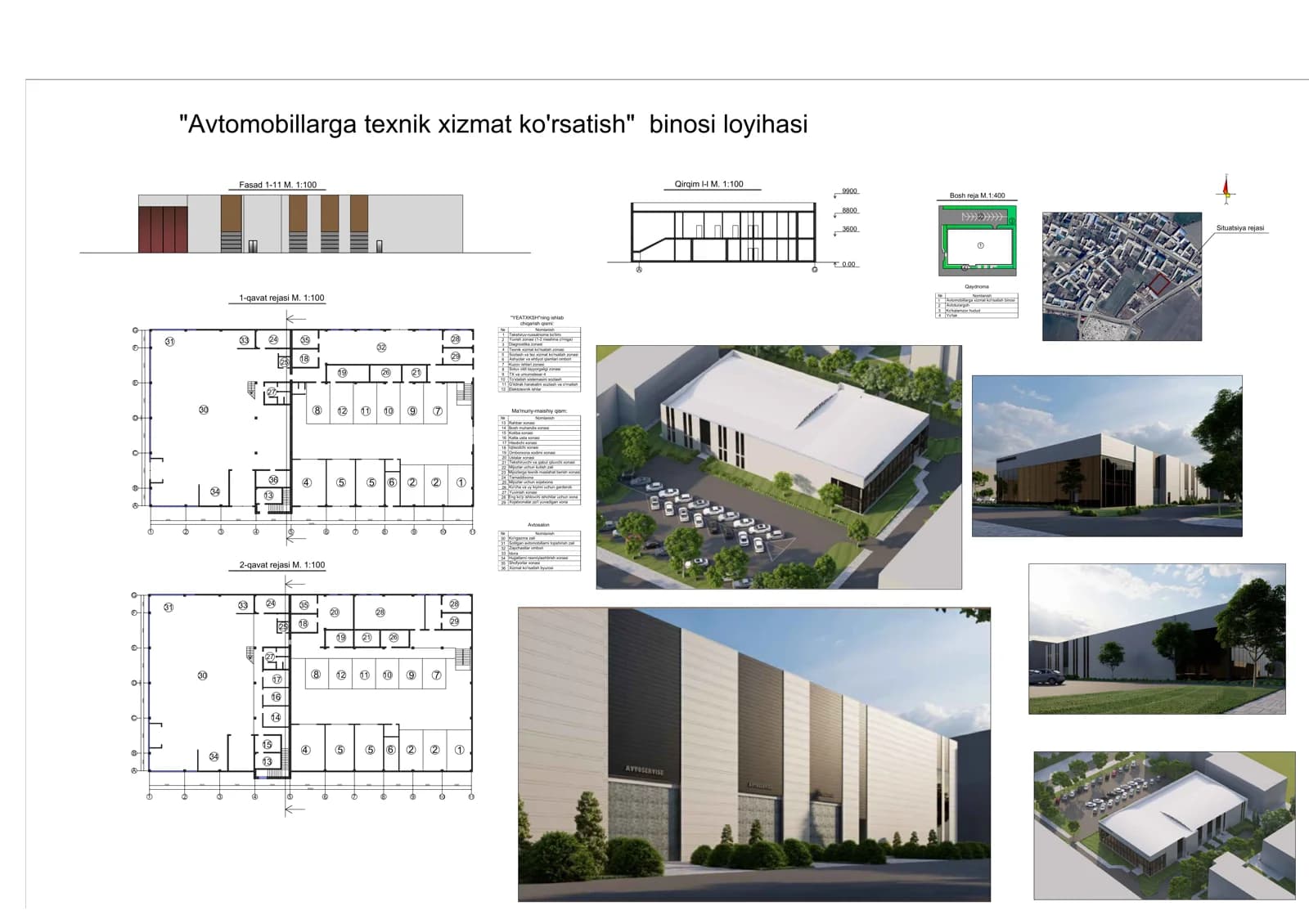
Task: Click the "YEATXKSH" production section legend heading
Action: [537, 321]
